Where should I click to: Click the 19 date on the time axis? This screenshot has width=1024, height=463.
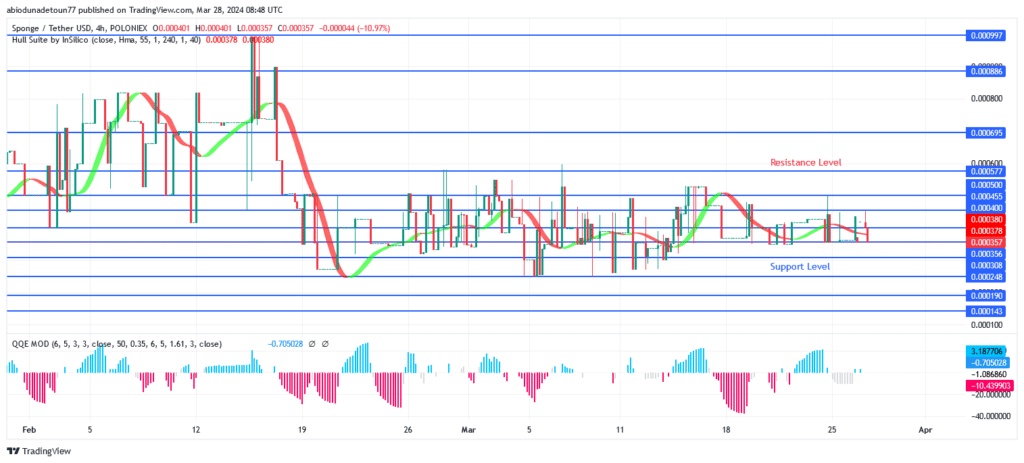click(x=302, y=430)
